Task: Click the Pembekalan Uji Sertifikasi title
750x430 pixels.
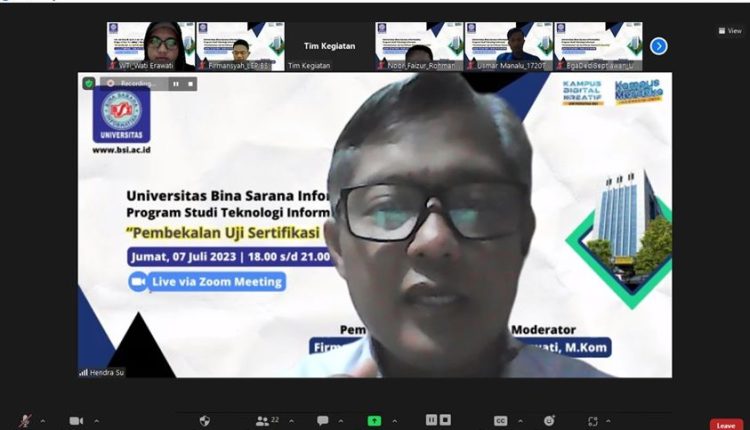Action: tap(225, 232)
